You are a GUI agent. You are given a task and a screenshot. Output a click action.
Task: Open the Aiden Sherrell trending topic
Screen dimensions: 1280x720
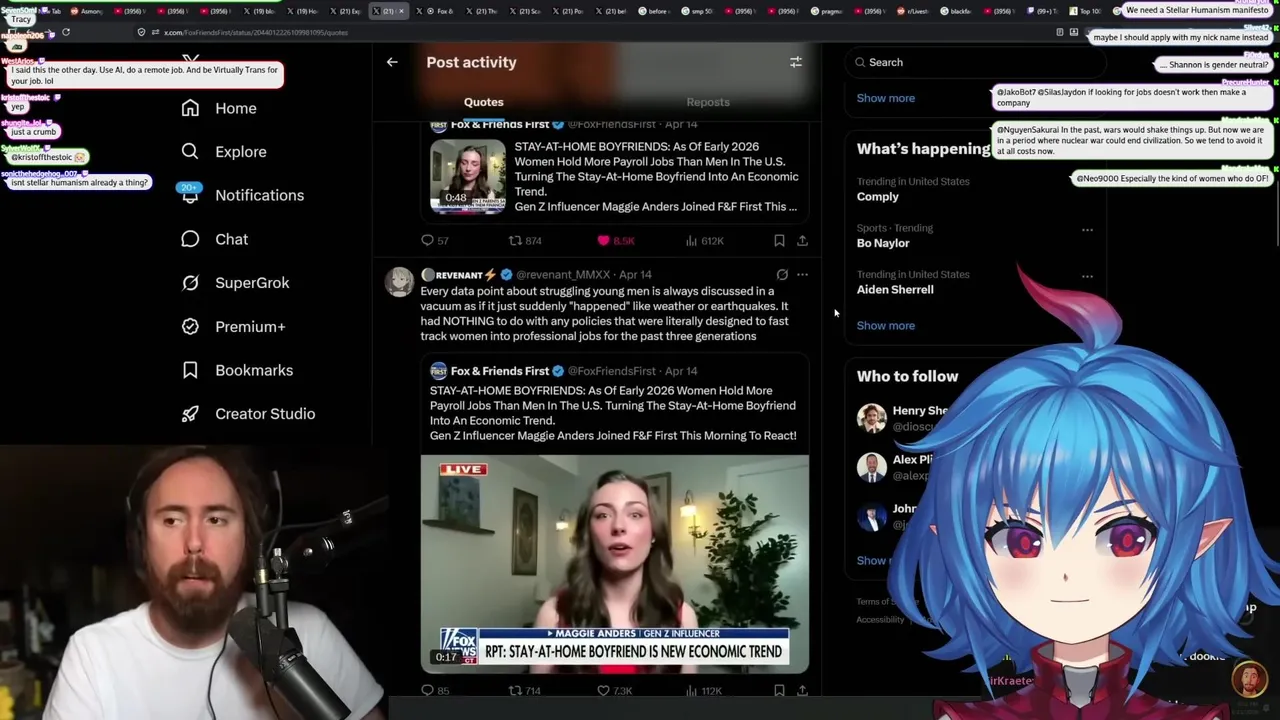click(895, 289)
